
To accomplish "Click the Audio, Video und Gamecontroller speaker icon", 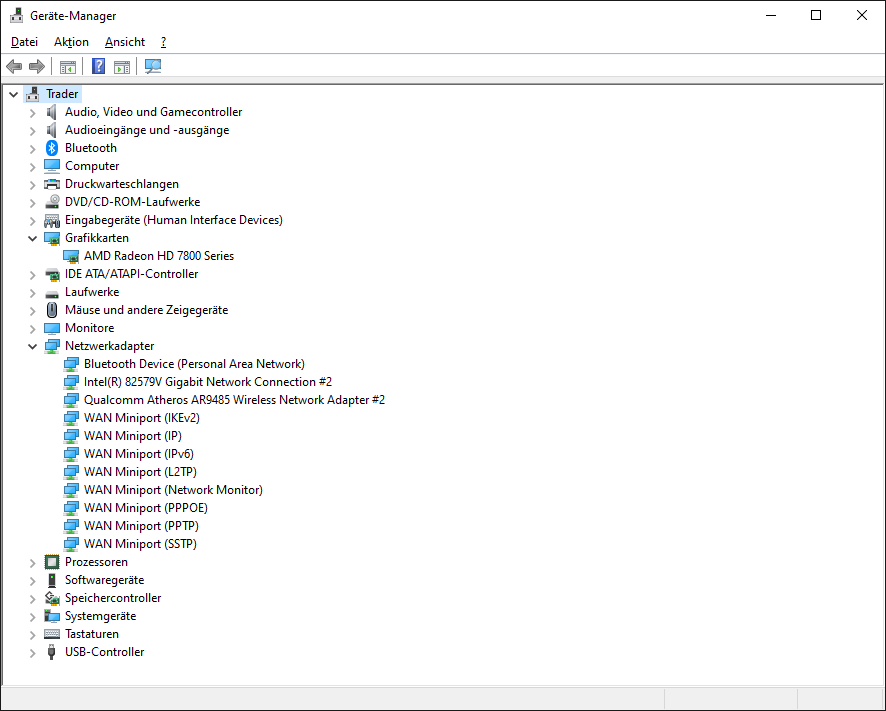I will (52, 112).
